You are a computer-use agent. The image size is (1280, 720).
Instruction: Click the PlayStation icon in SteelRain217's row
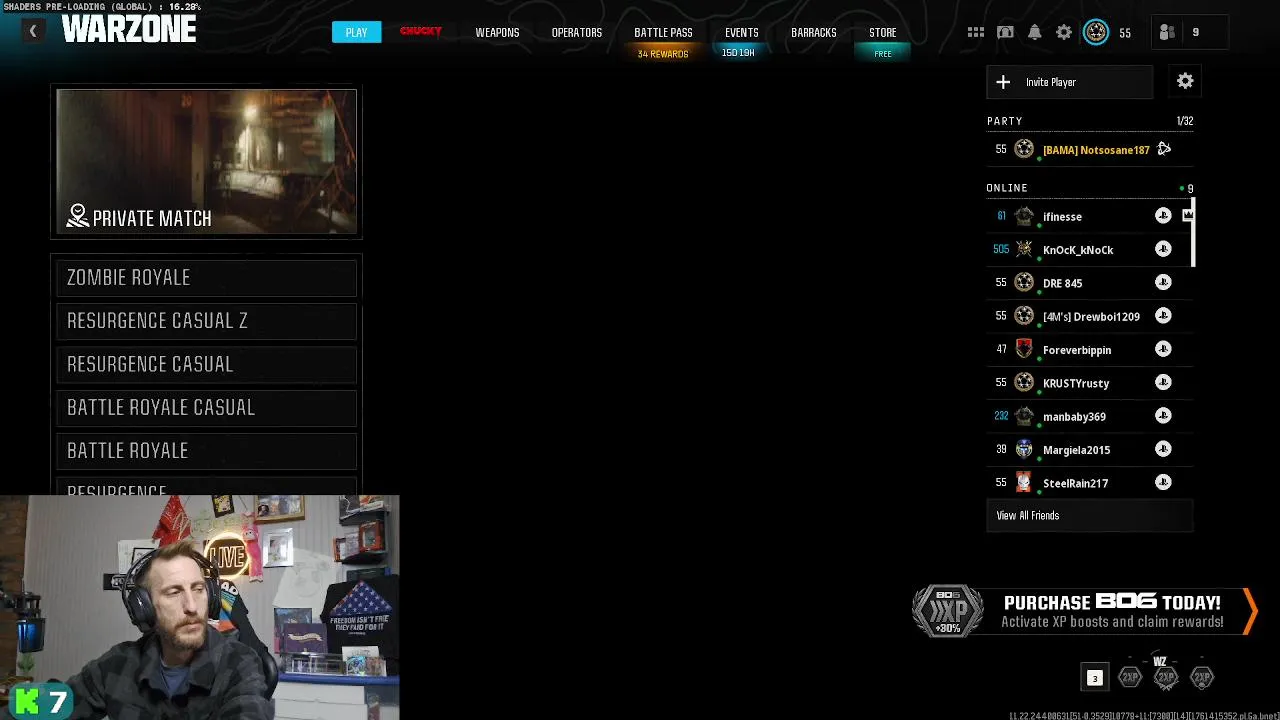point(1163,482)
